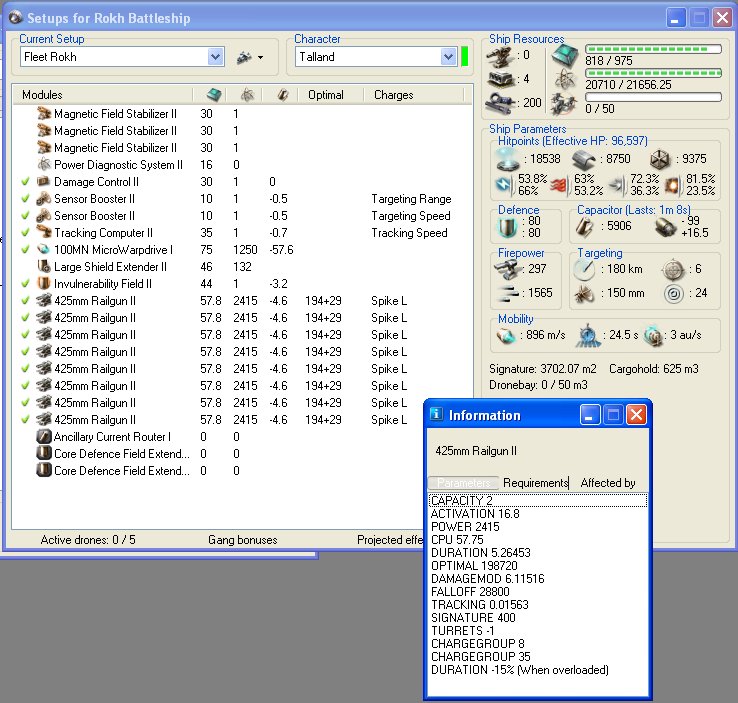Open the Gang bonuses section

click(242, 540)
